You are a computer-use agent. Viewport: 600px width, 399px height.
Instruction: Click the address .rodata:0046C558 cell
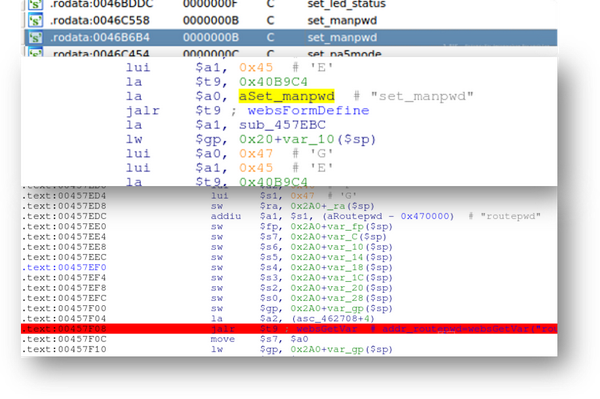pos(100,20)
